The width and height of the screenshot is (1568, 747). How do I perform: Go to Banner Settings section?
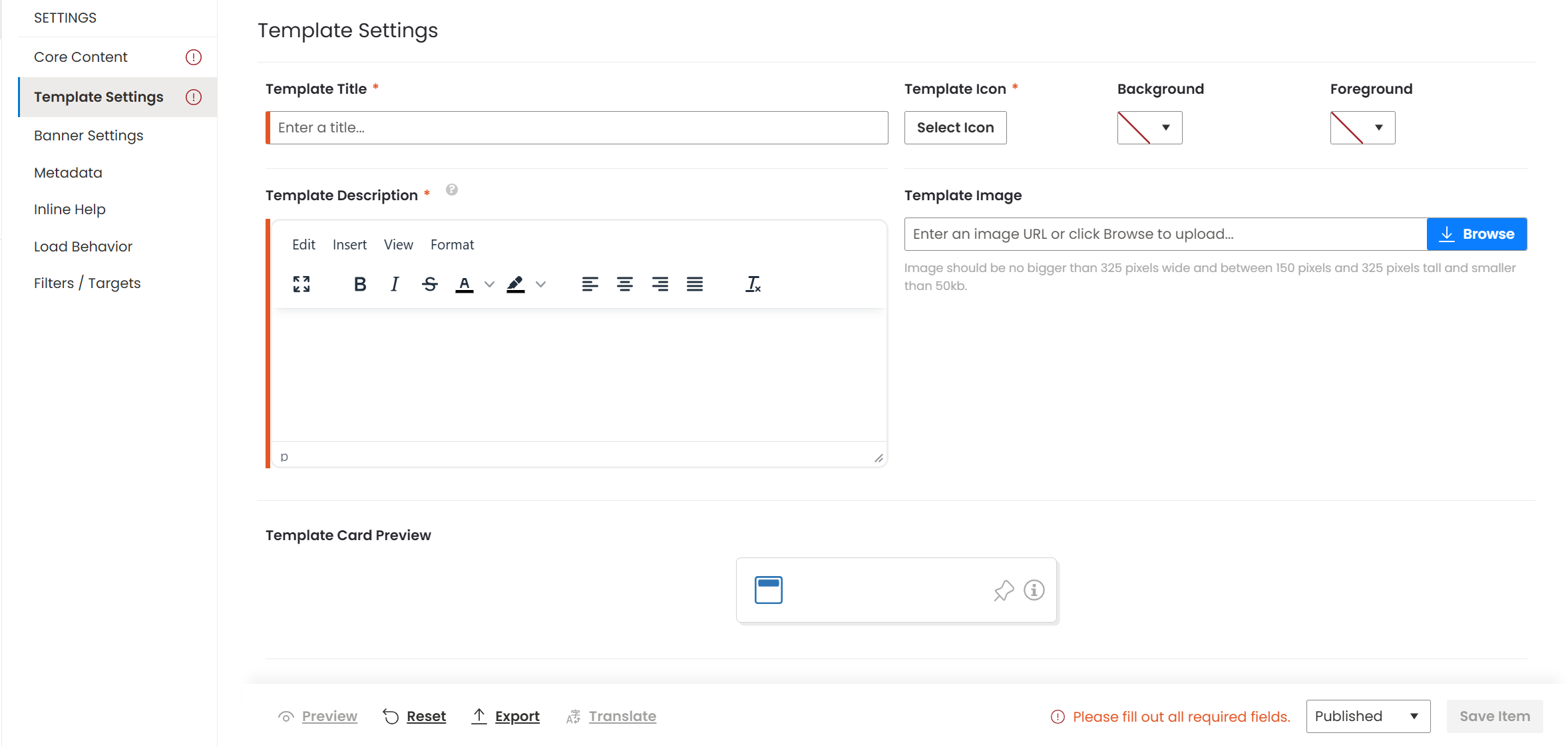pos(89,136)
